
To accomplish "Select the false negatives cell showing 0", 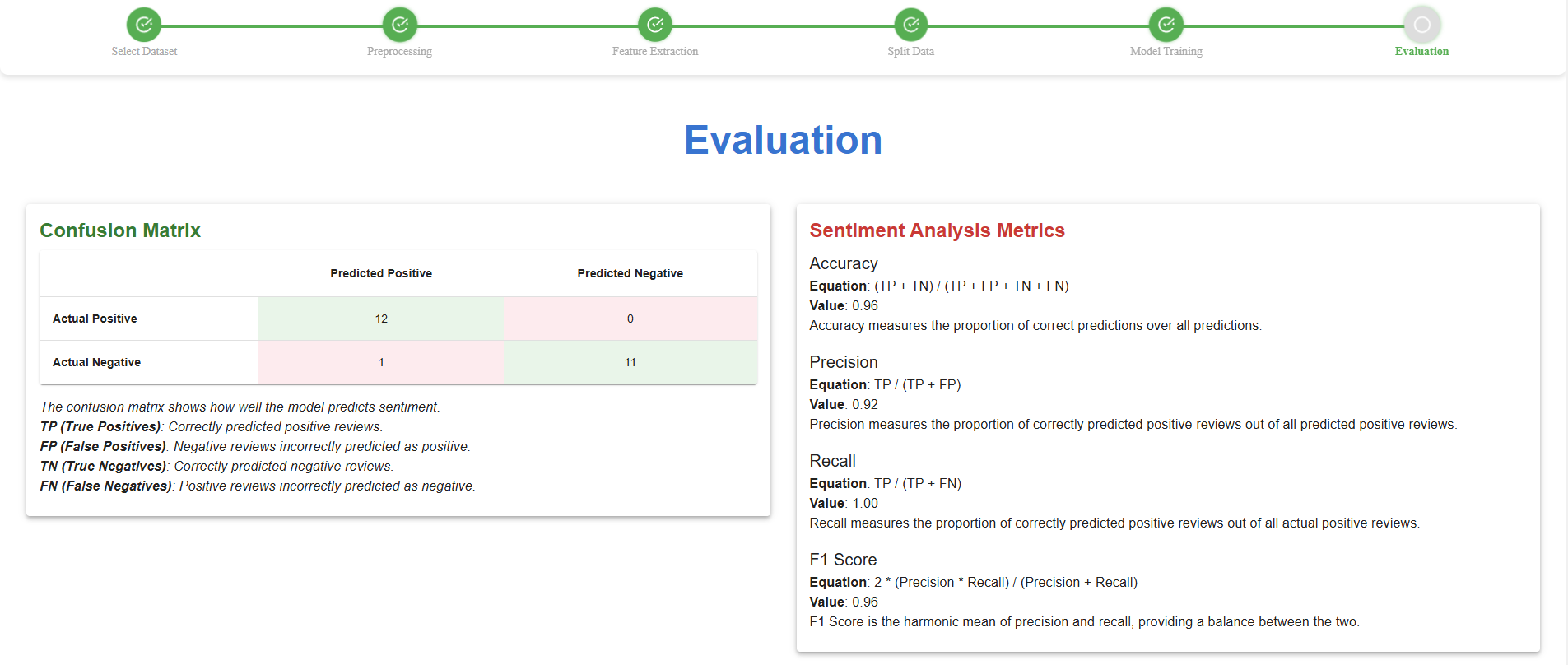I will 630,319.
